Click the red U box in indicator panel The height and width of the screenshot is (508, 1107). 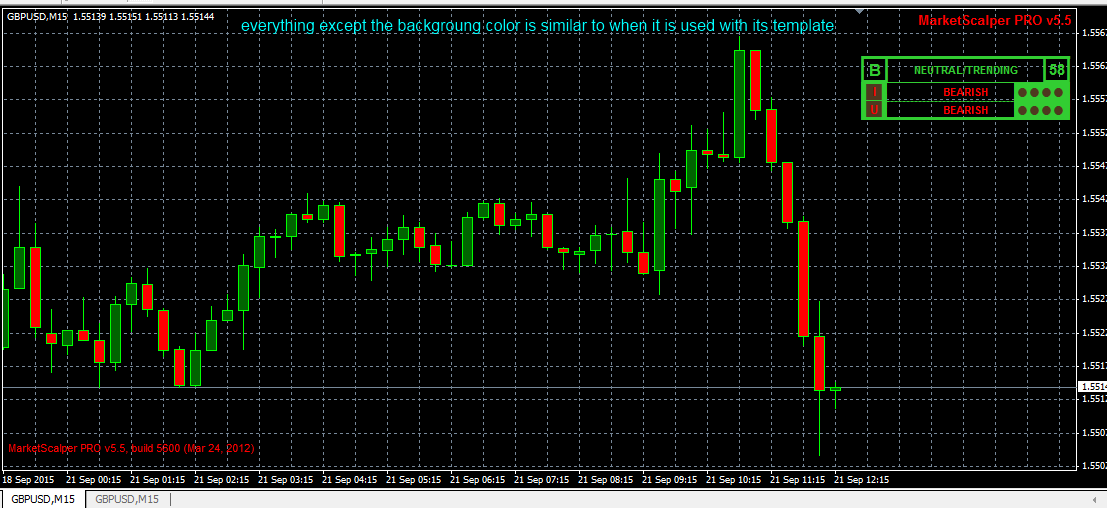(x=875, y=109)
